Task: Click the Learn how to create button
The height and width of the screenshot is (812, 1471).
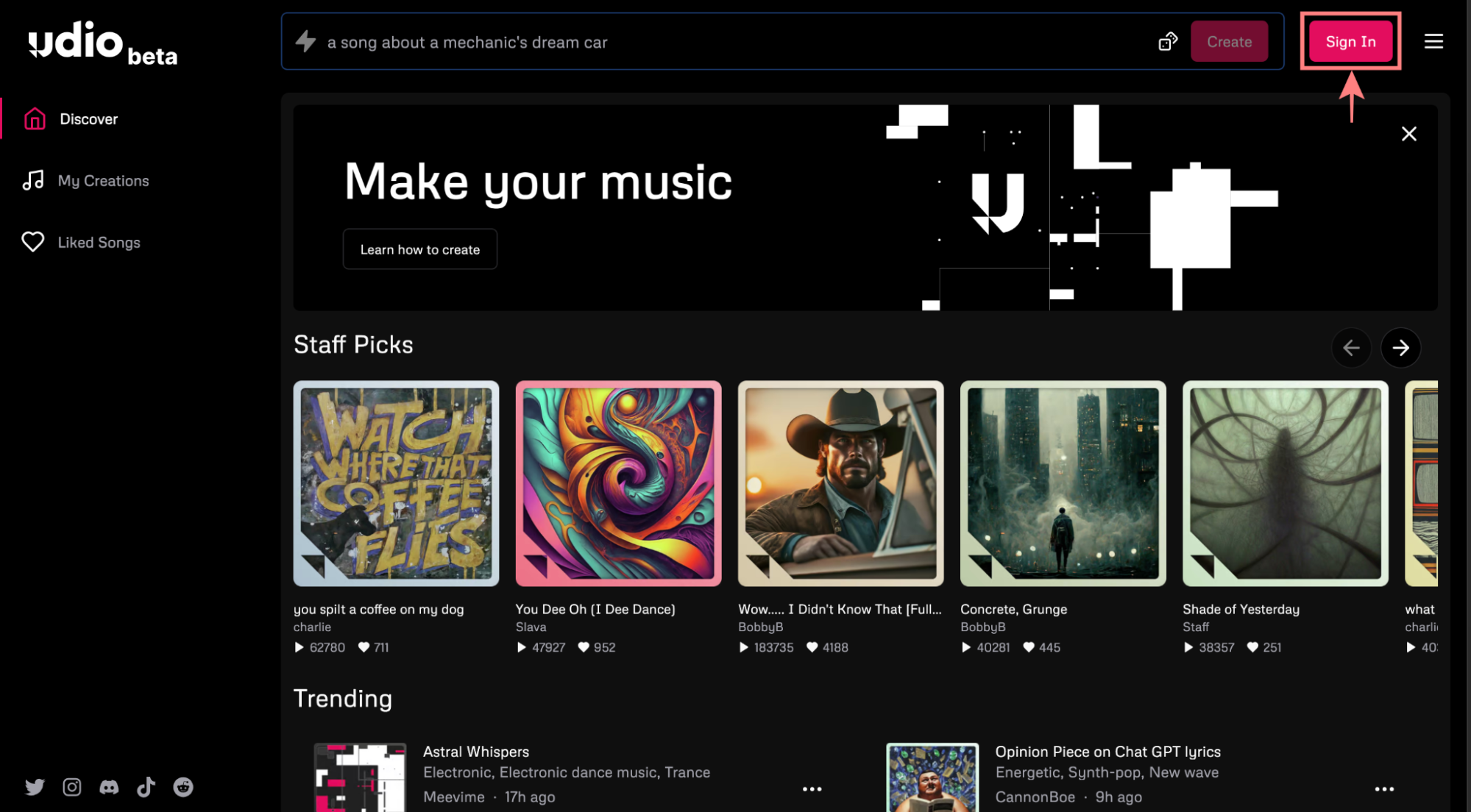Action: (420, 249)
